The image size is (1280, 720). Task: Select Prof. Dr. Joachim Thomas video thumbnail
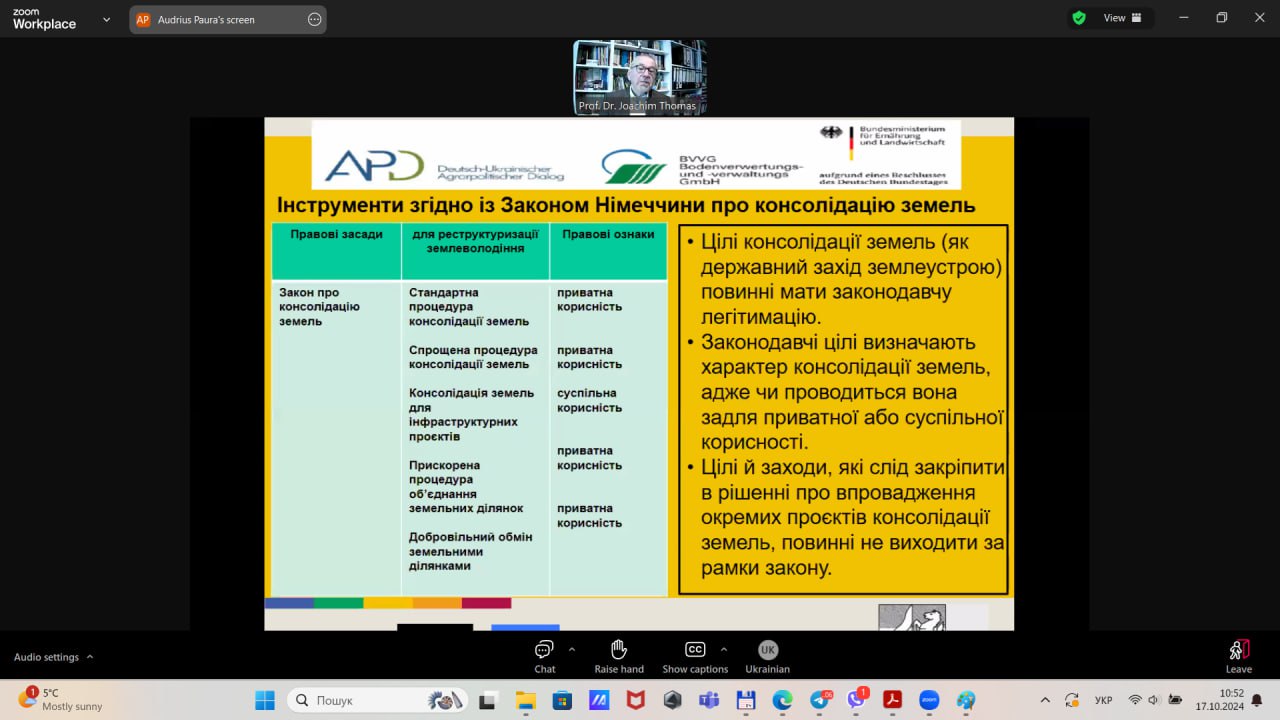pos(640,77)
